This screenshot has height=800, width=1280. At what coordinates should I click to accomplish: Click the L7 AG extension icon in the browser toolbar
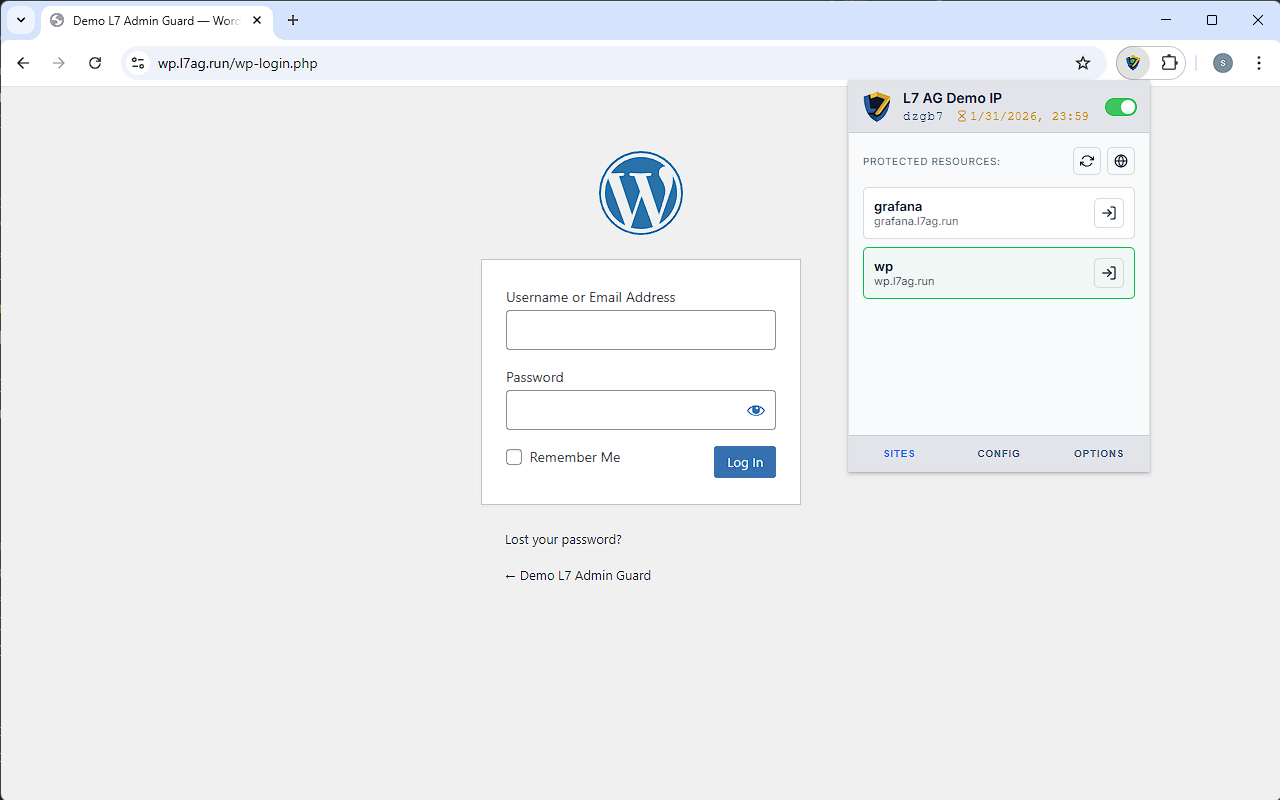pyautogui.click(x=1132, y=62)
